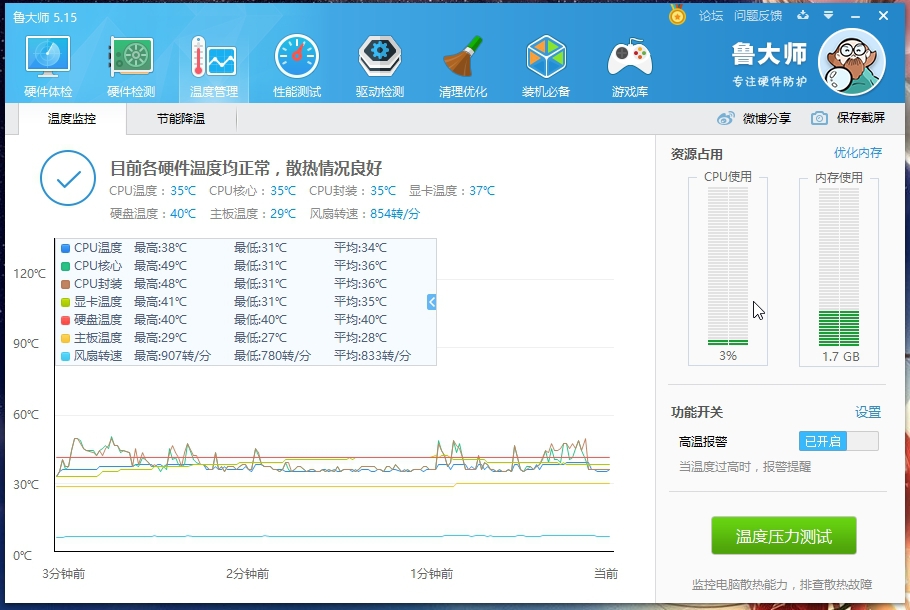910x610 pixels.
Task: Close the 鲁大师 window
Action: click(883, 16)
